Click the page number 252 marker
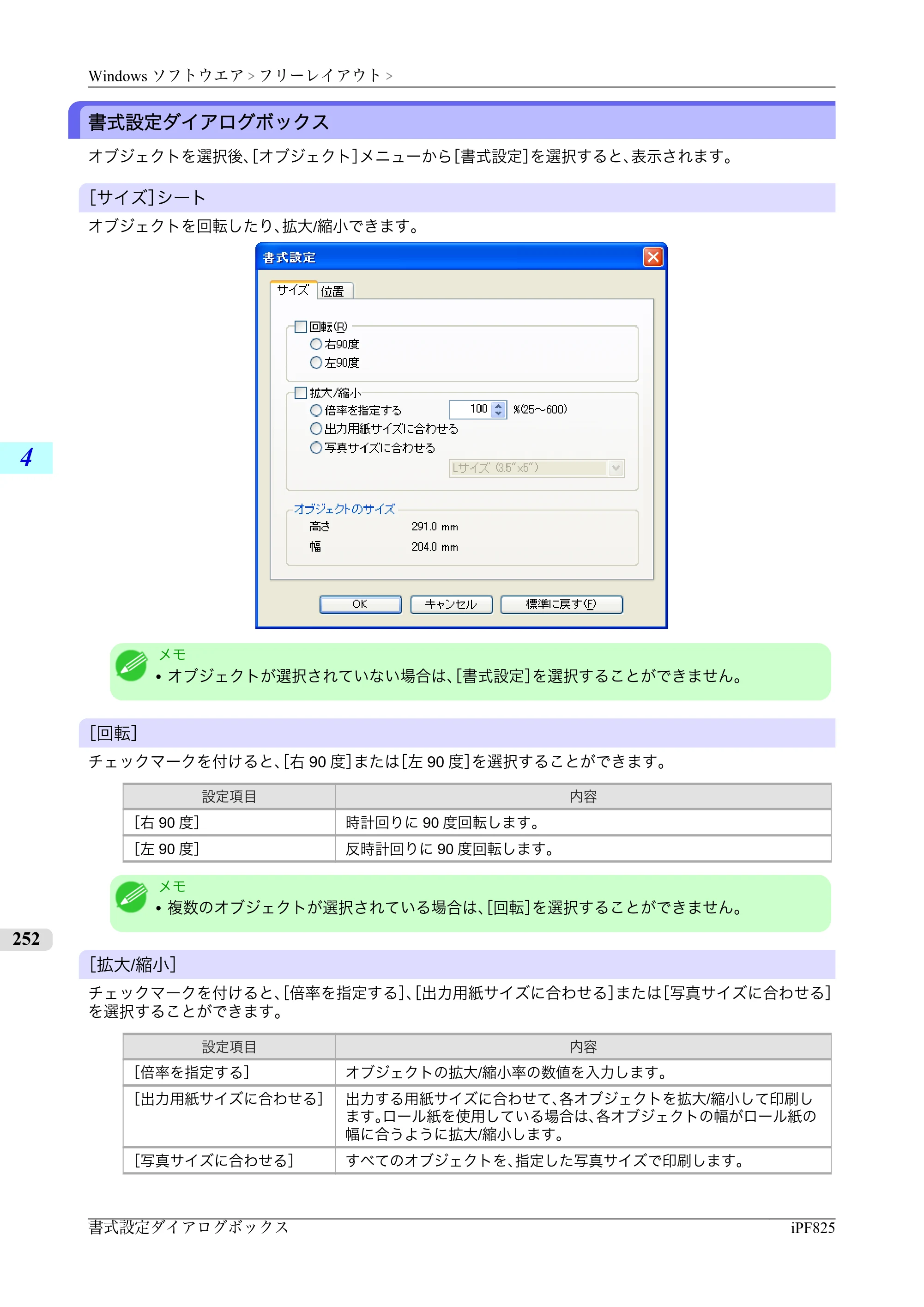Image resolution: width=924 pixels, height=1307 pixels. click(x=26, y=939)
